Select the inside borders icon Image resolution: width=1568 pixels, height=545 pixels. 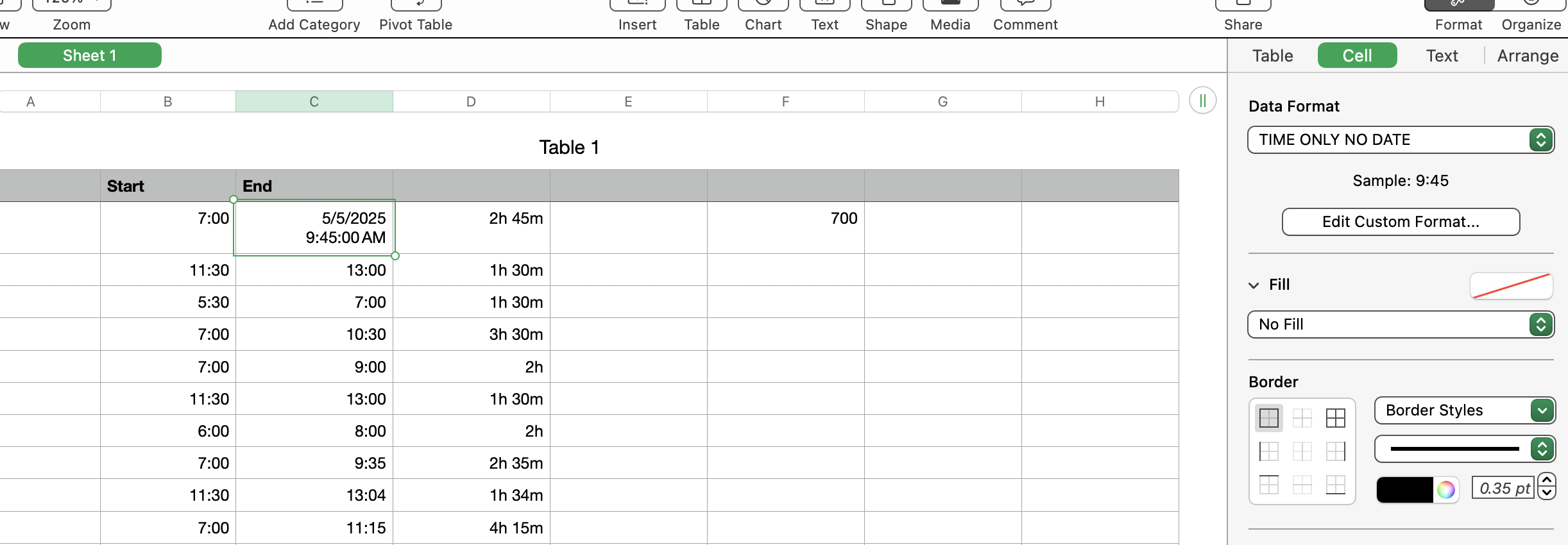[x=1302, y=418]
